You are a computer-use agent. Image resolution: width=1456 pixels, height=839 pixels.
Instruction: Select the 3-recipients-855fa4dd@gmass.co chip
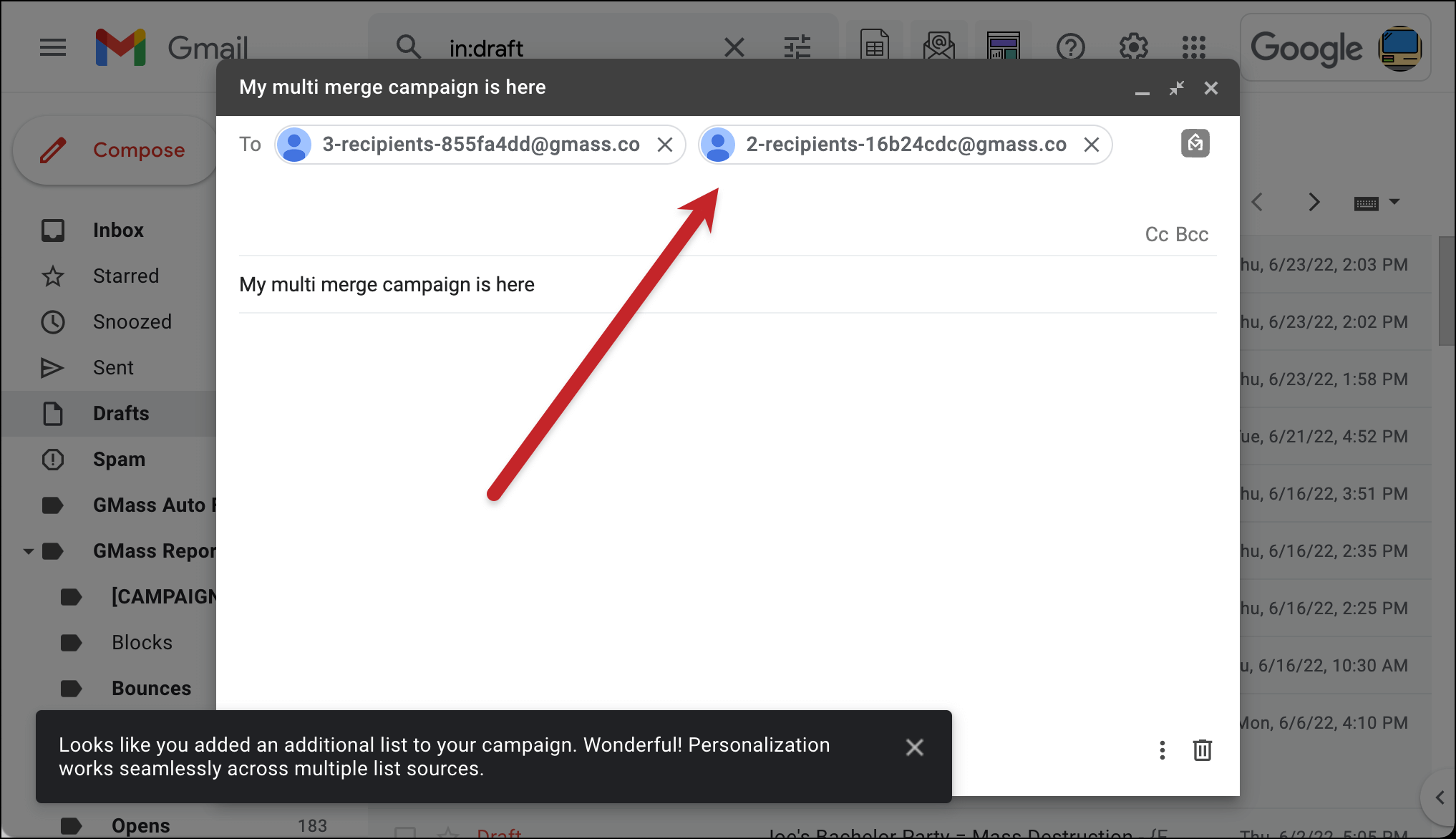(480, 145)
